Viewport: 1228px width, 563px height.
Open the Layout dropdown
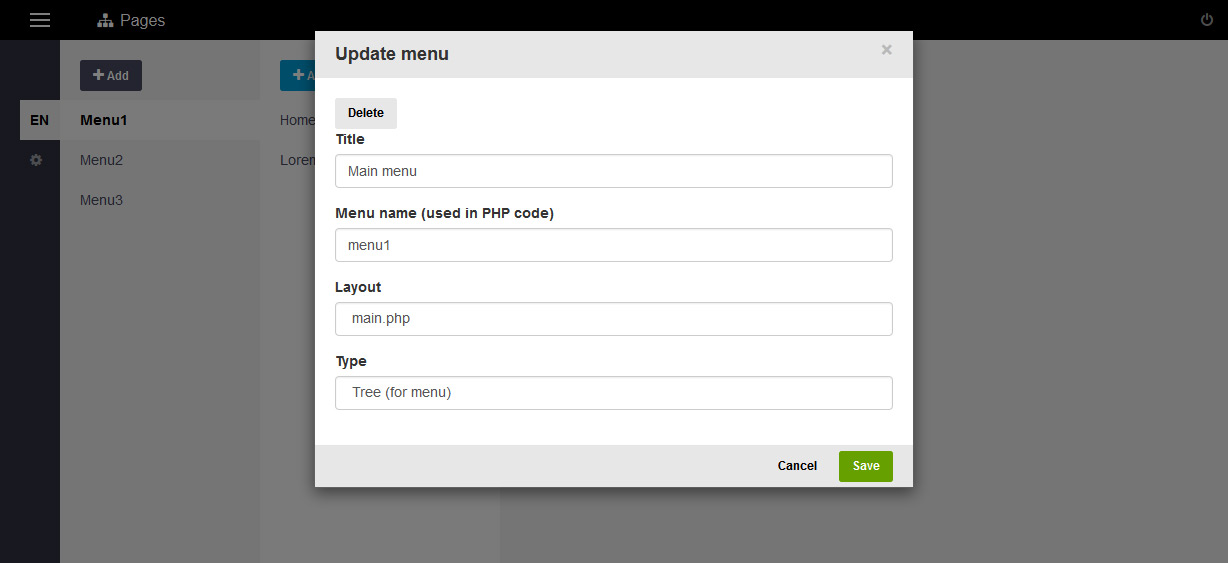tap(613, 319)
